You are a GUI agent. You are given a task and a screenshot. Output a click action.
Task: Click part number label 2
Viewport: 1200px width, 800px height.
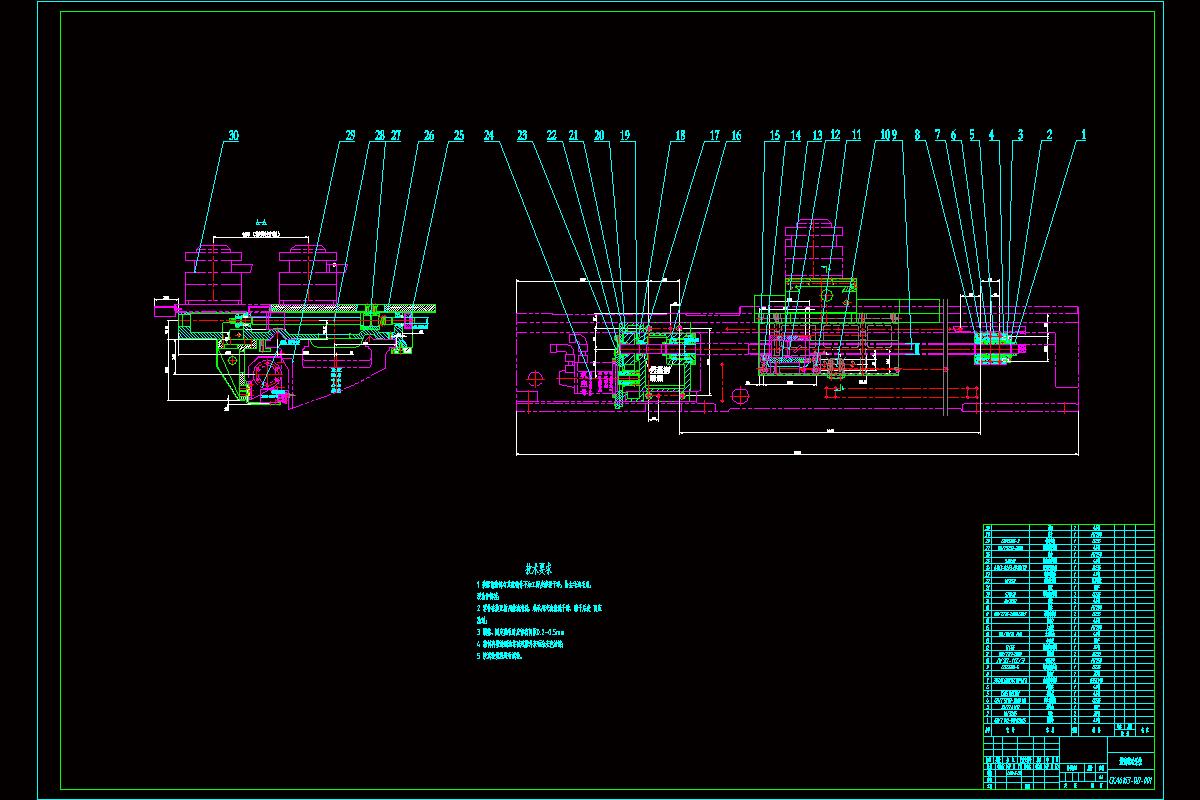point(1049,134)
